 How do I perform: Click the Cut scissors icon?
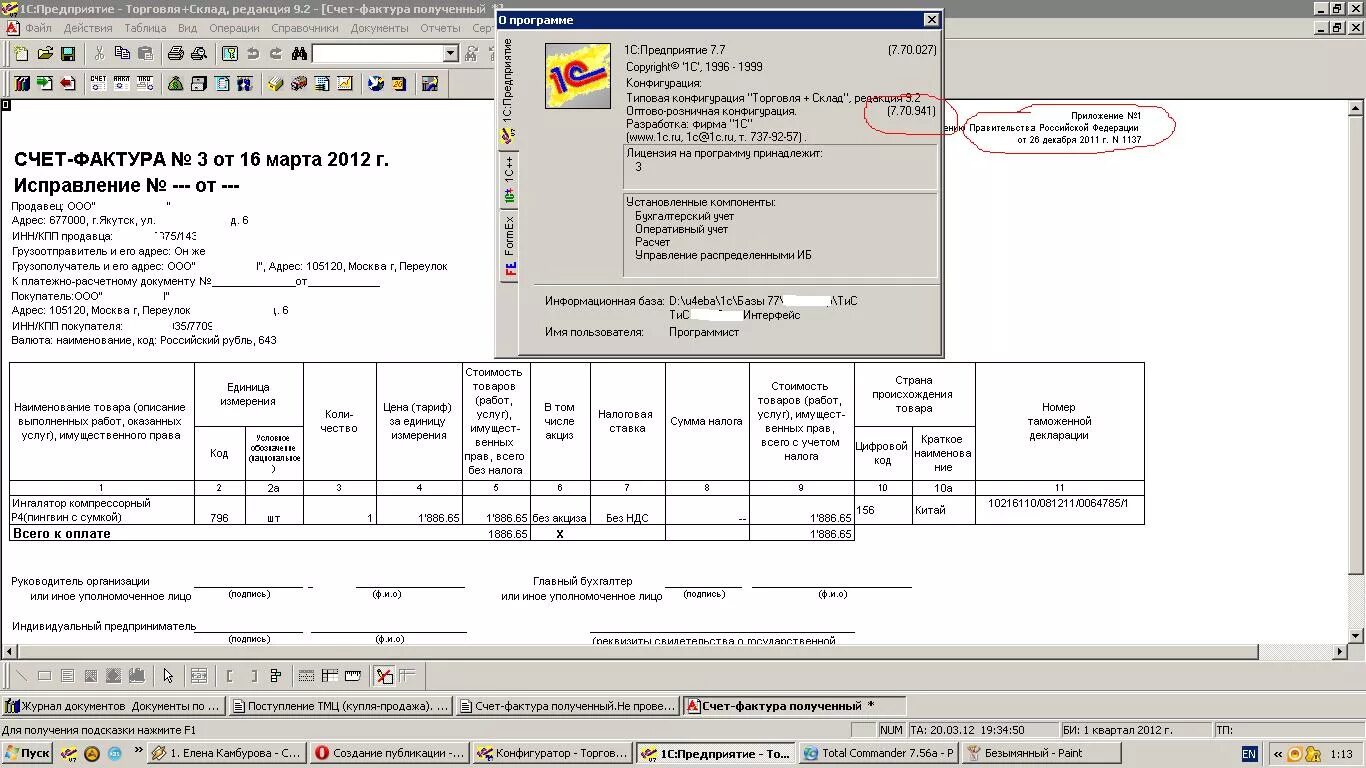pos(99,54)
